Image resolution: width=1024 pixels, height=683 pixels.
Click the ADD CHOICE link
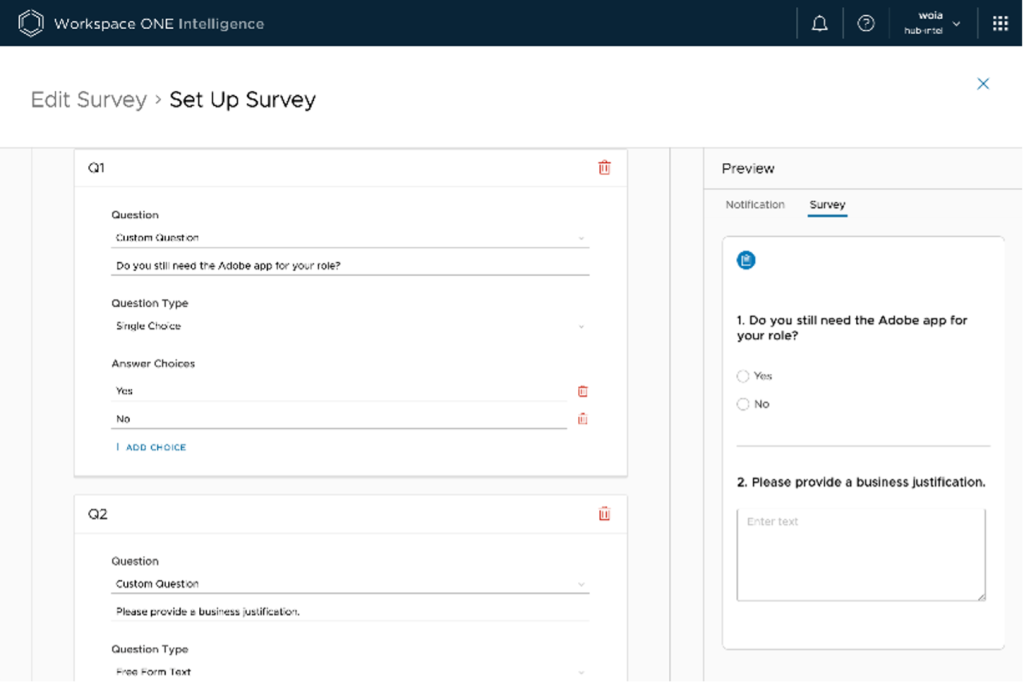155,447
